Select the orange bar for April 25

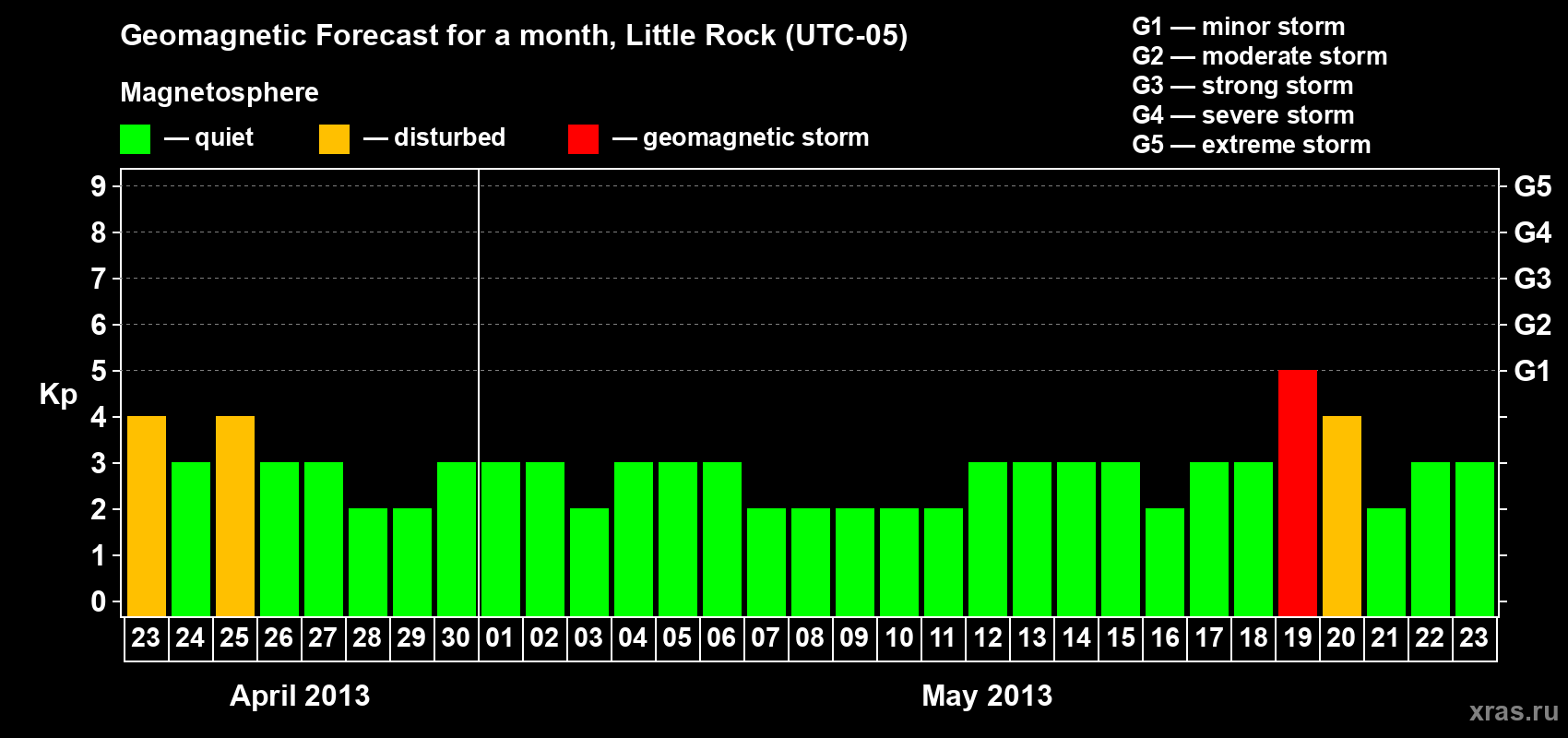[235, 516]
